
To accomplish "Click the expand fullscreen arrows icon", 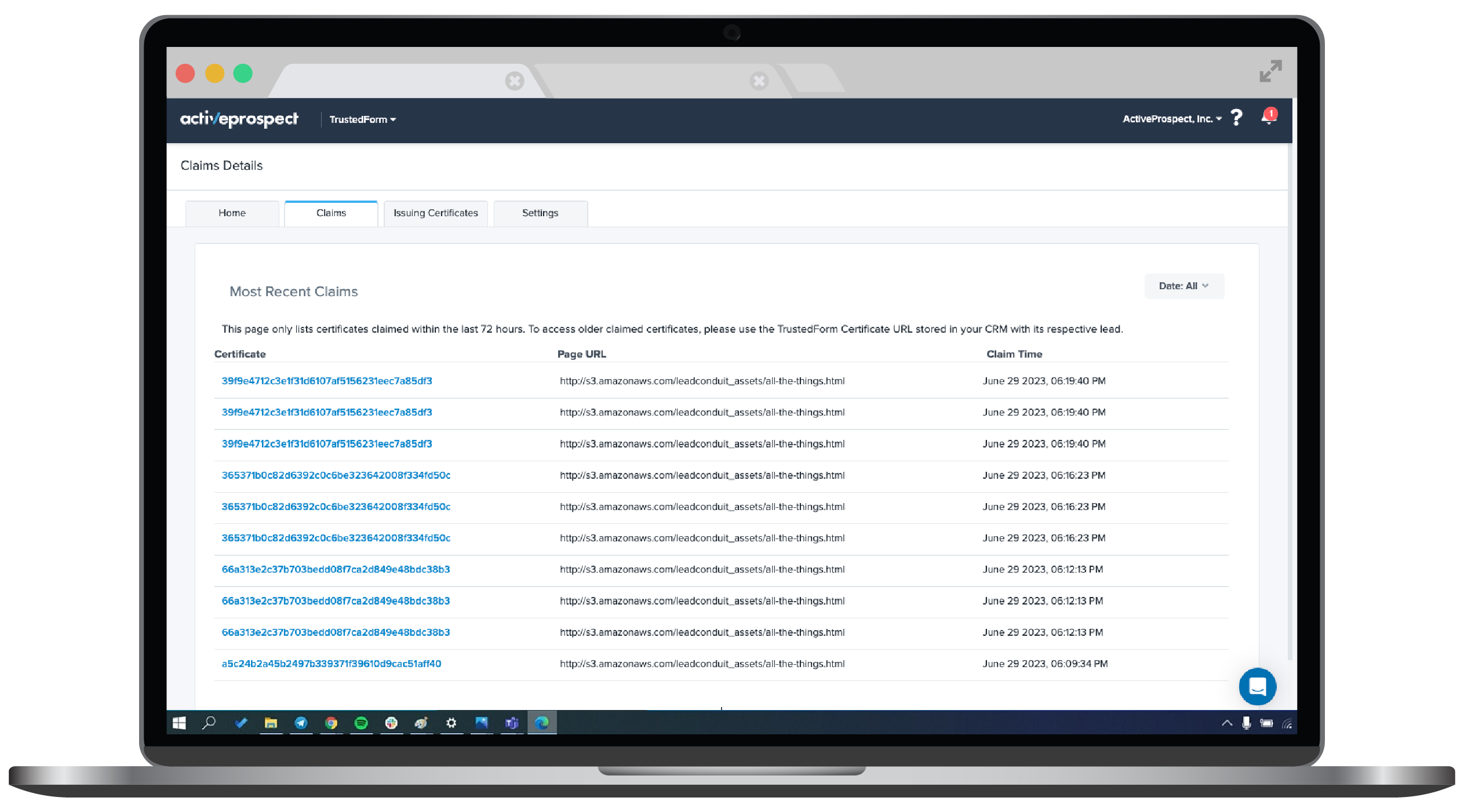I will tap(1270, 71).
